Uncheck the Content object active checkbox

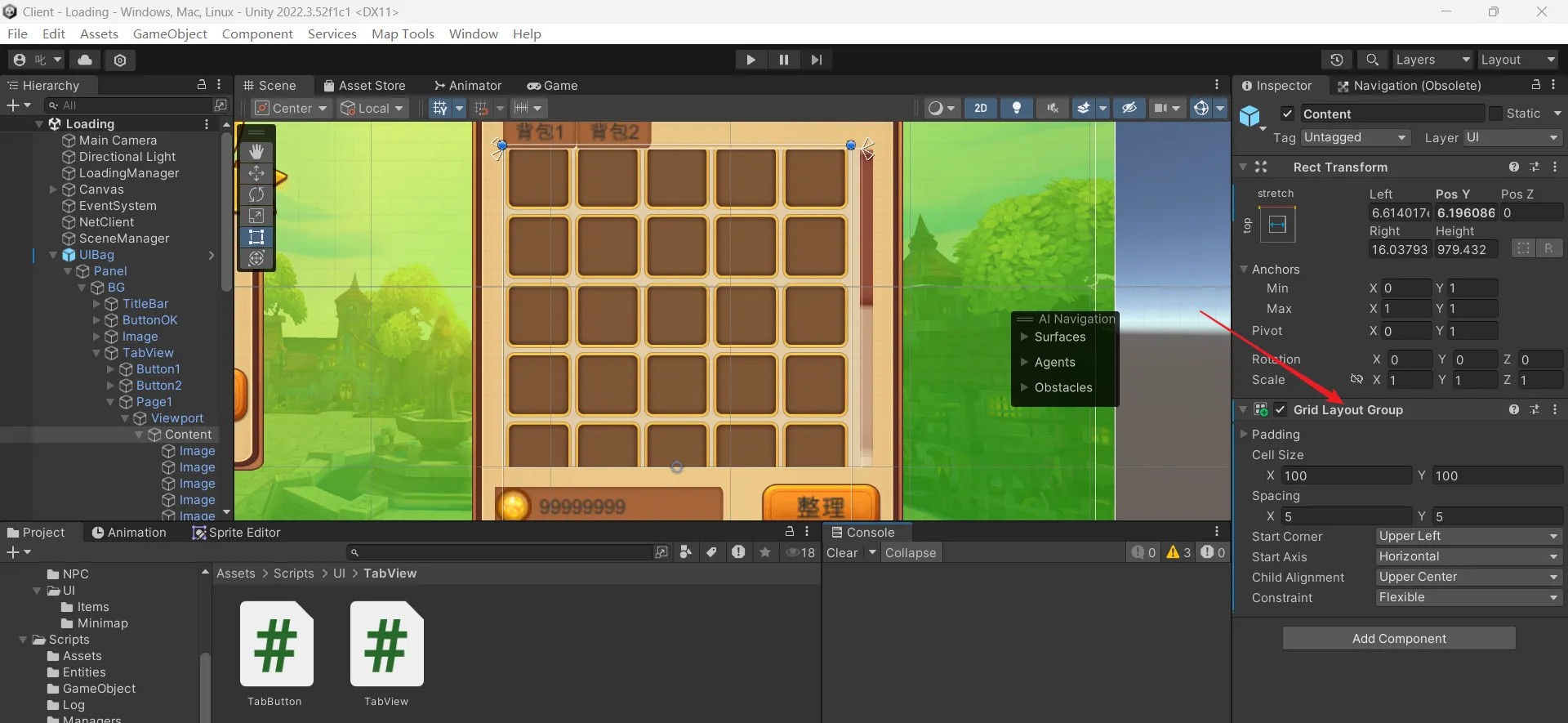click(1287, 114)
